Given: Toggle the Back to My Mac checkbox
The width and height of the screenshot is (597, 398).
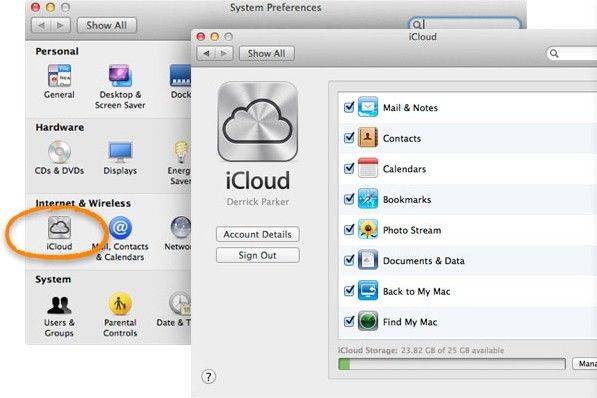Looking at the screenshot, I should pyautogui.click(x=349, y=291).
